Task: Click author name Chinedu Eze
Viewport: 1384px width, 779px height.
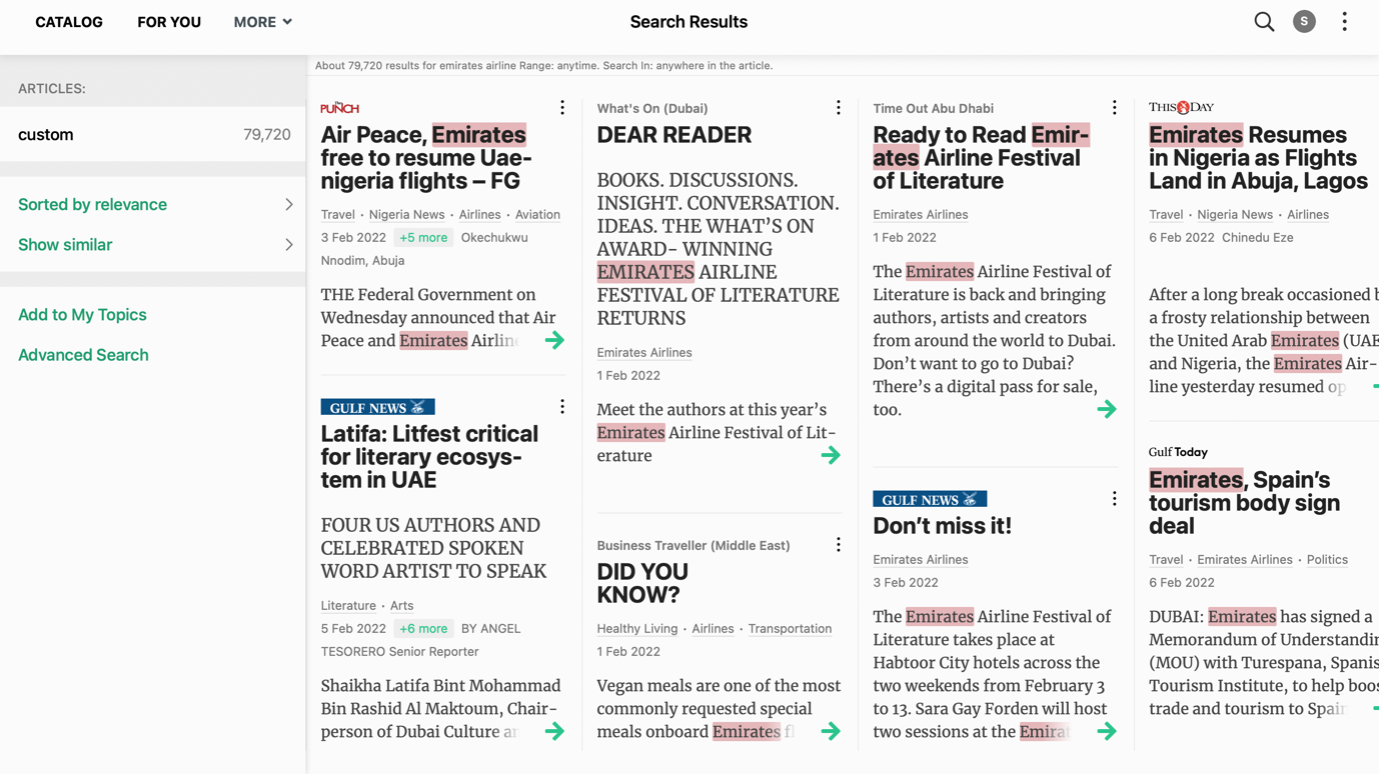Action: click(1258, 238)
